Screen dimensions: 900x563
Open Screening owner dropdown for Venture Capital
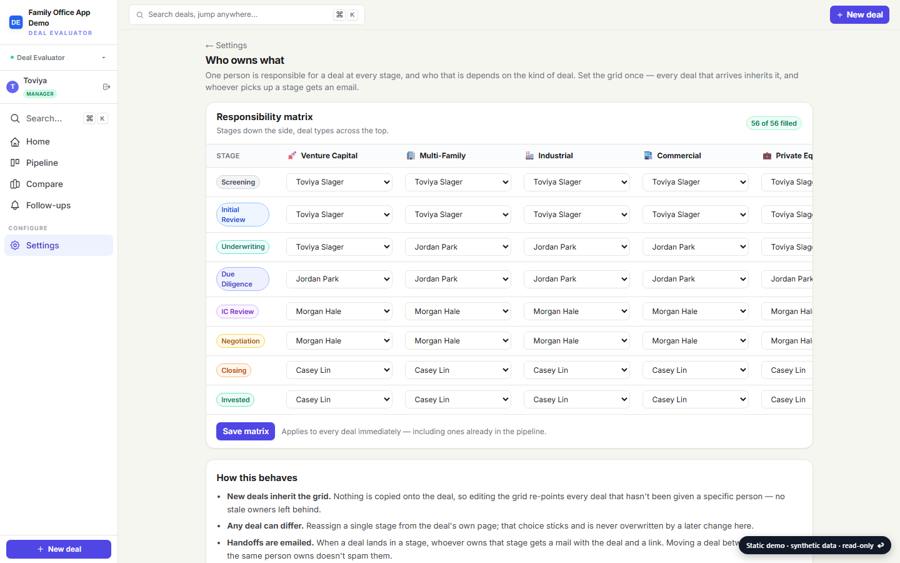(339, 182)
